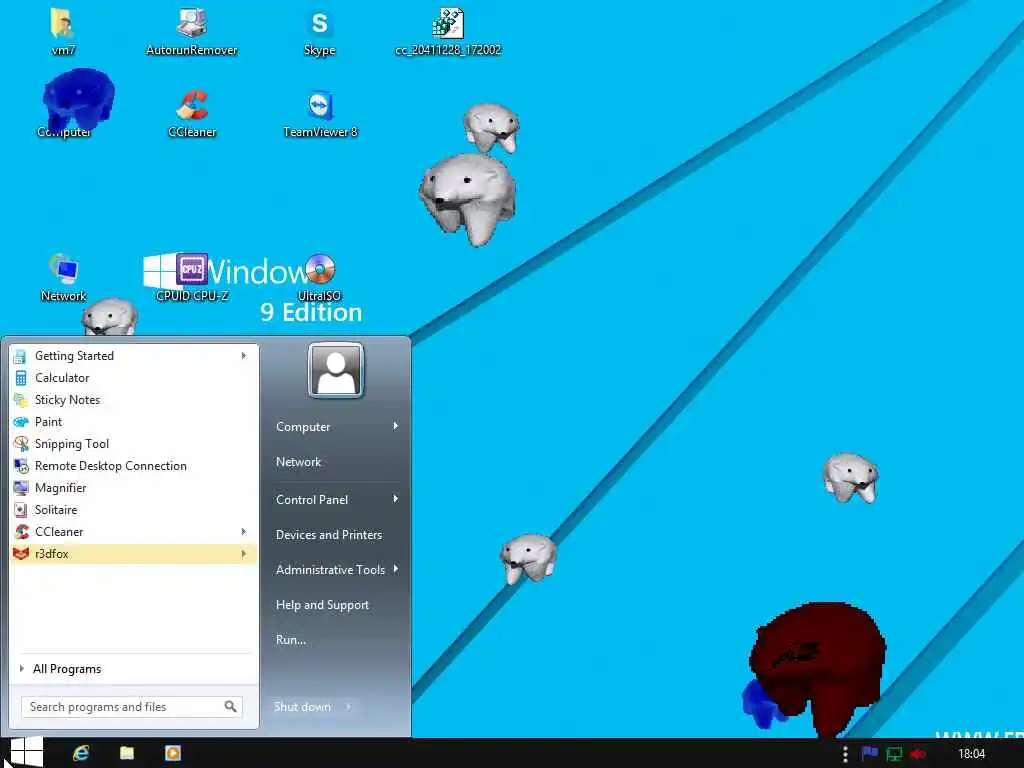
Task: Open the media player taskbar icon
Action: [173, 753]
